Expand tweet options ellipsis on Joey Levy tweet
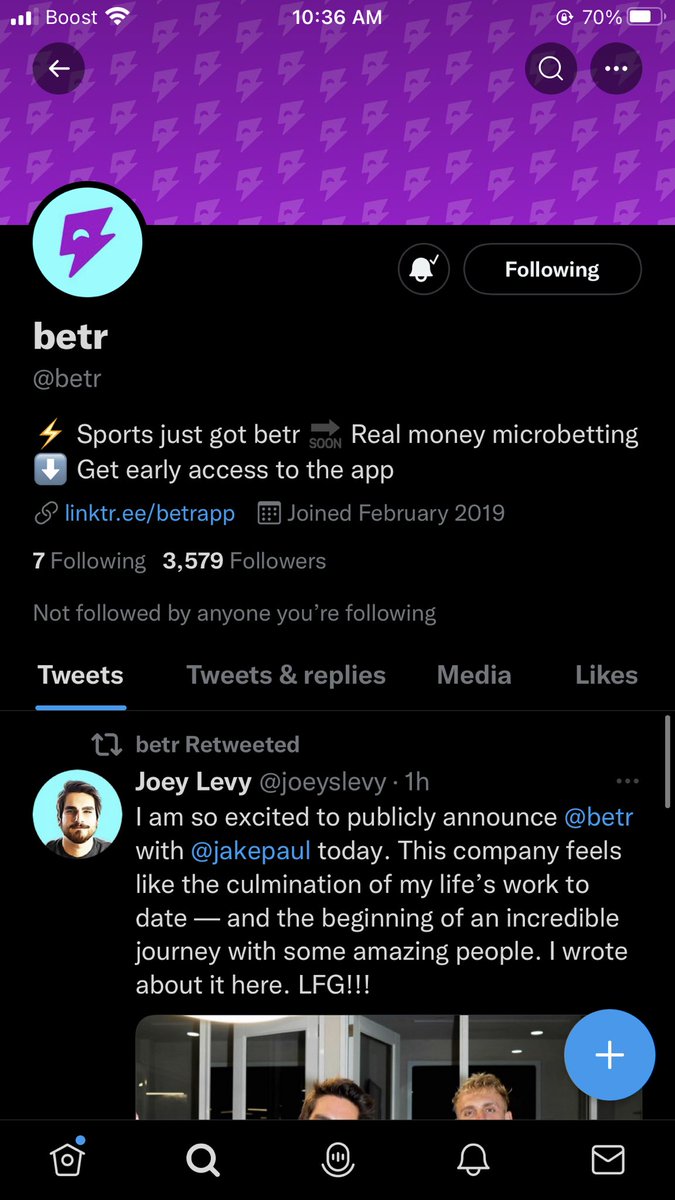 [628, 782]
